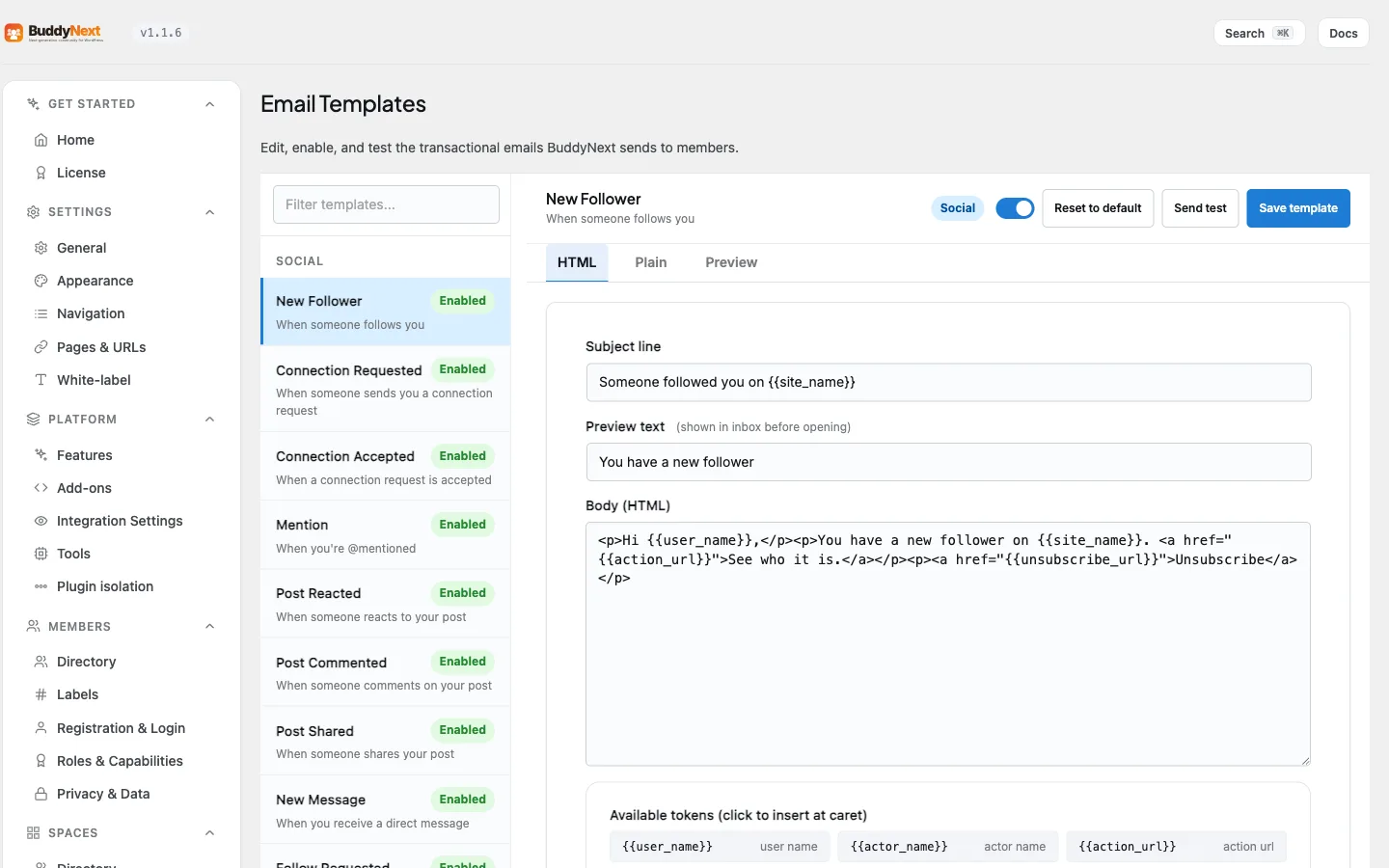Image resolution: width=1389 pixels, height=868 pixels.
Task: Select the Connection Accepted template
Action: pos(386,467)
